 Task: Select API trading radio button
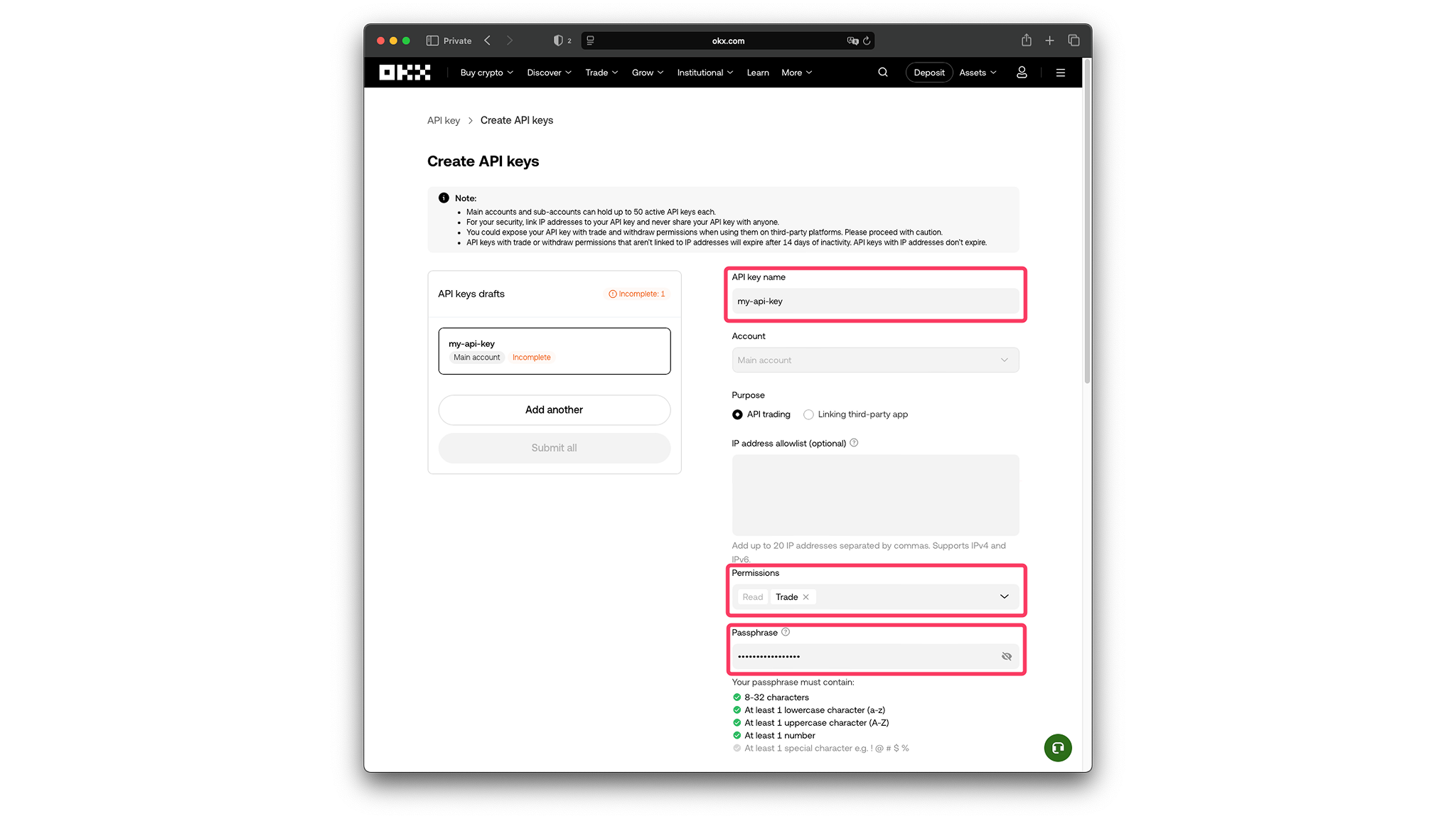[x=737, y=414]
